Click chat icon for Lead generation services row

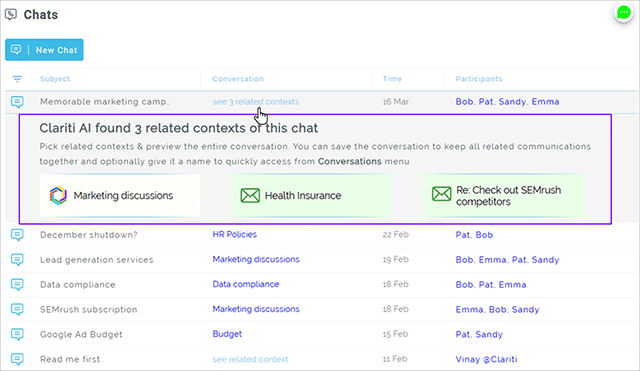pyautogui.click(x=17, y=260)
